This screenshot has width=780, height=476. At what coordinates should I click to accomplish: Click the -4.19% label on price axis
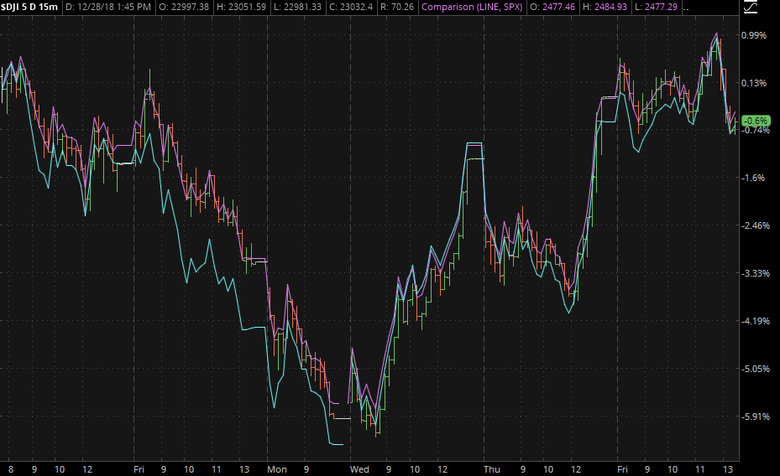755,321
